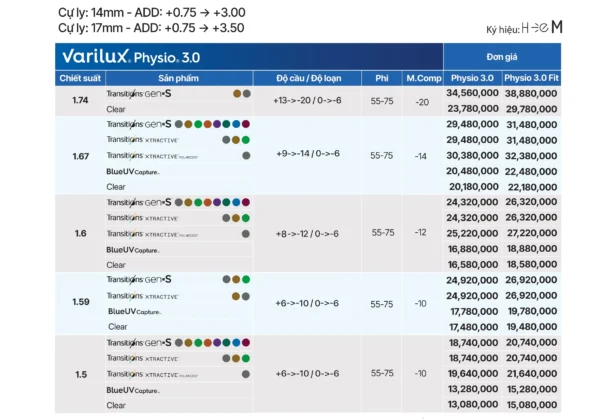The height and width of the screenshot is (419, 600).
Task: Click range +13->-20 / 0->-6
Action: click(307, 101)
